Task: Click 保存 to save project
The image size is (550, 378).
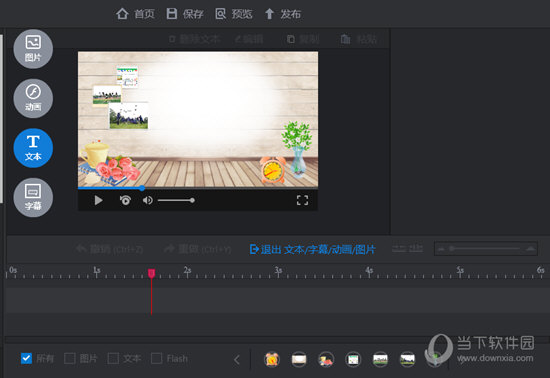Action: tap(185, 14)
